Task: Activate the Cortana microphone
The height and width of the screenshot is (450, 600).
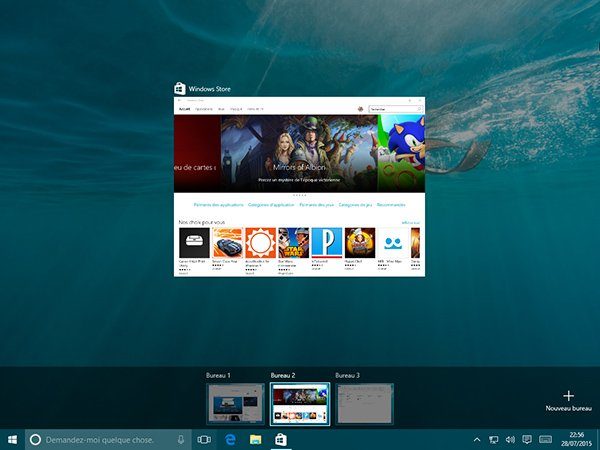Action: [180, 439]
